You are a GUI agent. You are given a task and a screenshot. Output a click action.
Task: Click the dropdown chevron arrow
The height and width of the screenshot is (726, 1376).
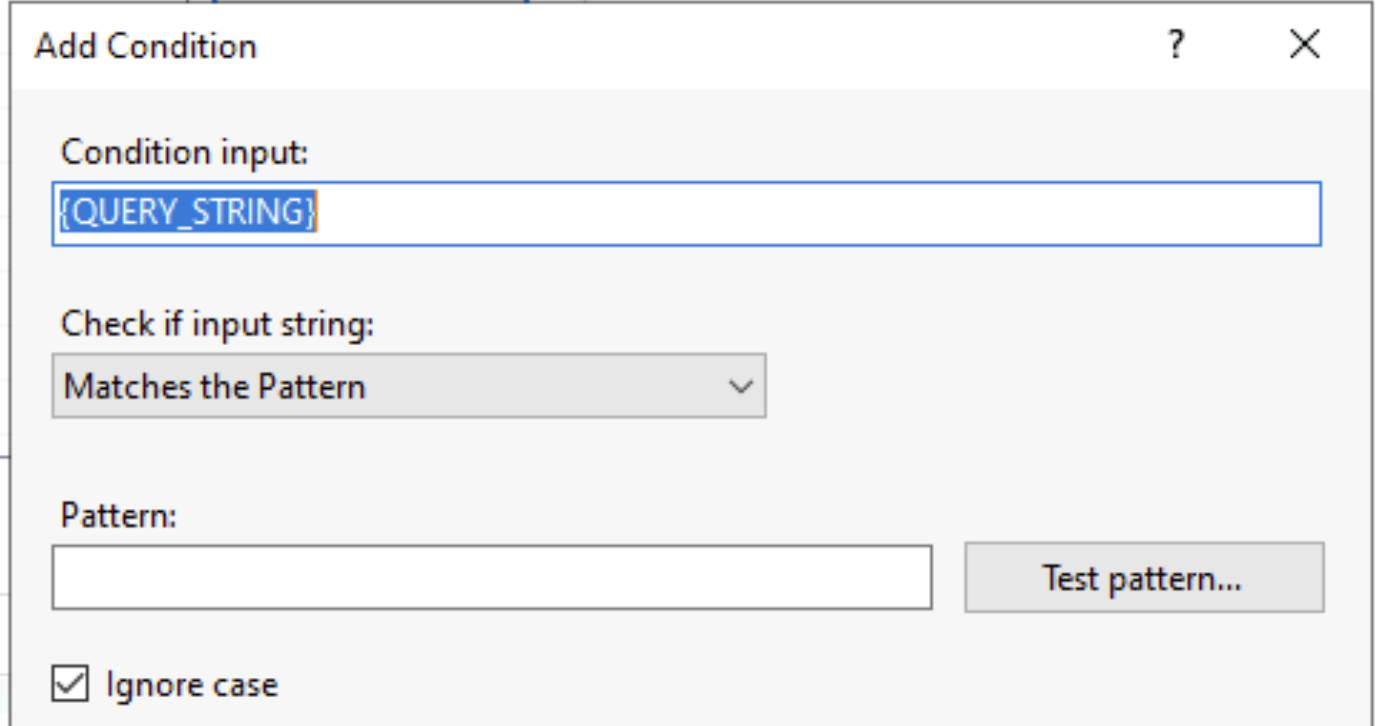pos(741,386)
